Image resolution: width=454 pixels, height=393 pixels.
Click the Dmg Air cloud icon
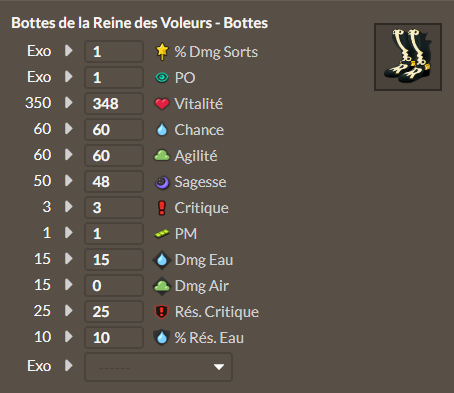coord(162,286)
